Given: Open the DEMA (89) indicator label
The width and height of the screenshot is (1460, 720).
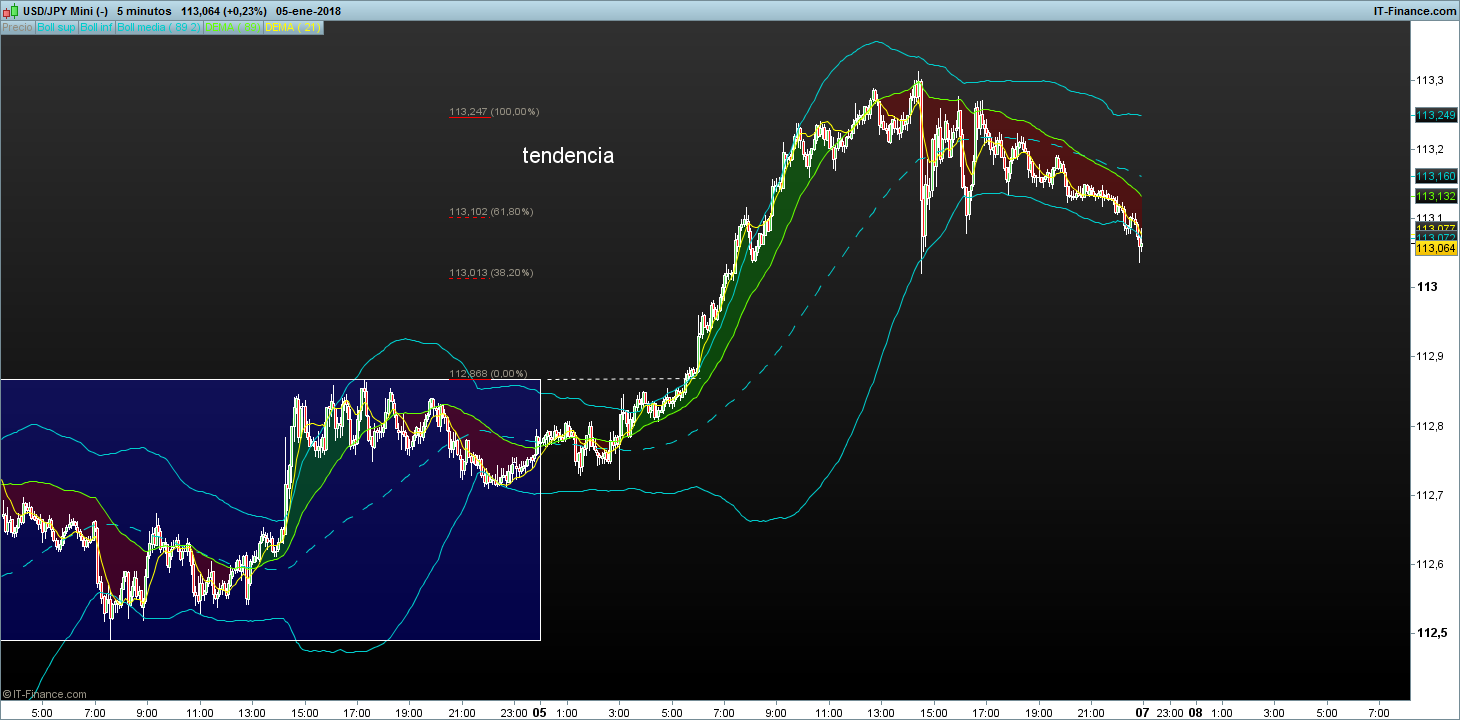Looking at the screenshot, I should pos(233,28).
